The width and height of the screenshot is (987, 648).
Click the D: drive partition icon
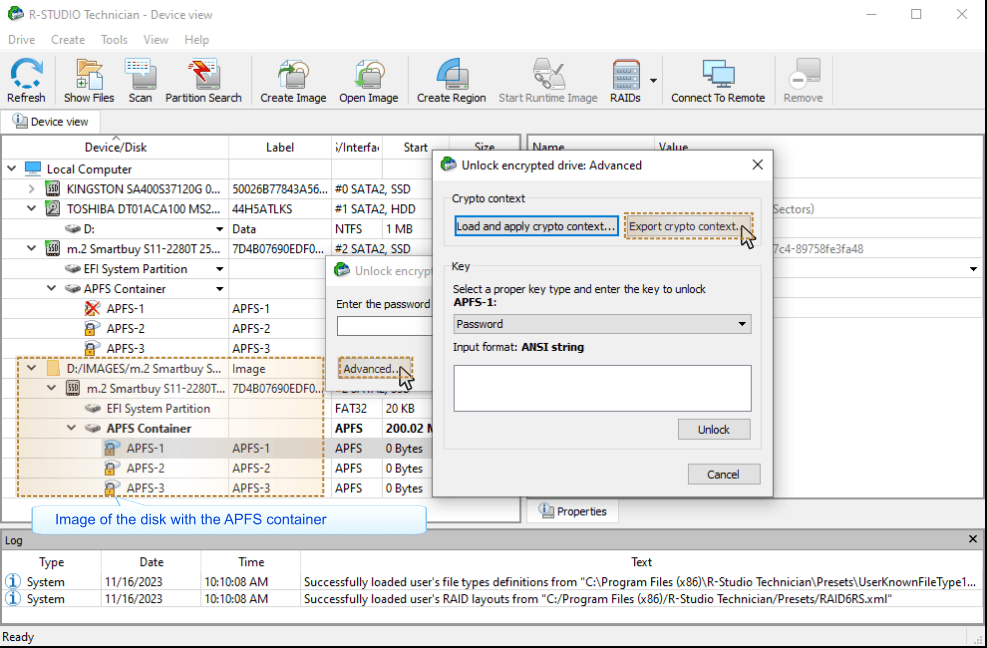[x=73, y=229]
